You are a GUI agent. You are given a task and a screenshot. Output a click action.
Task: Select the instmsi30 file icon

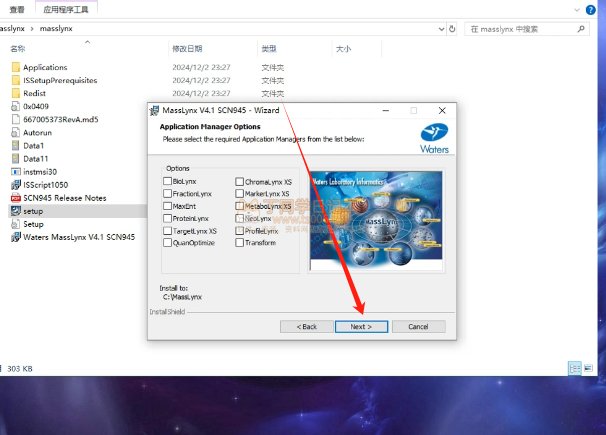coord(15,172)
